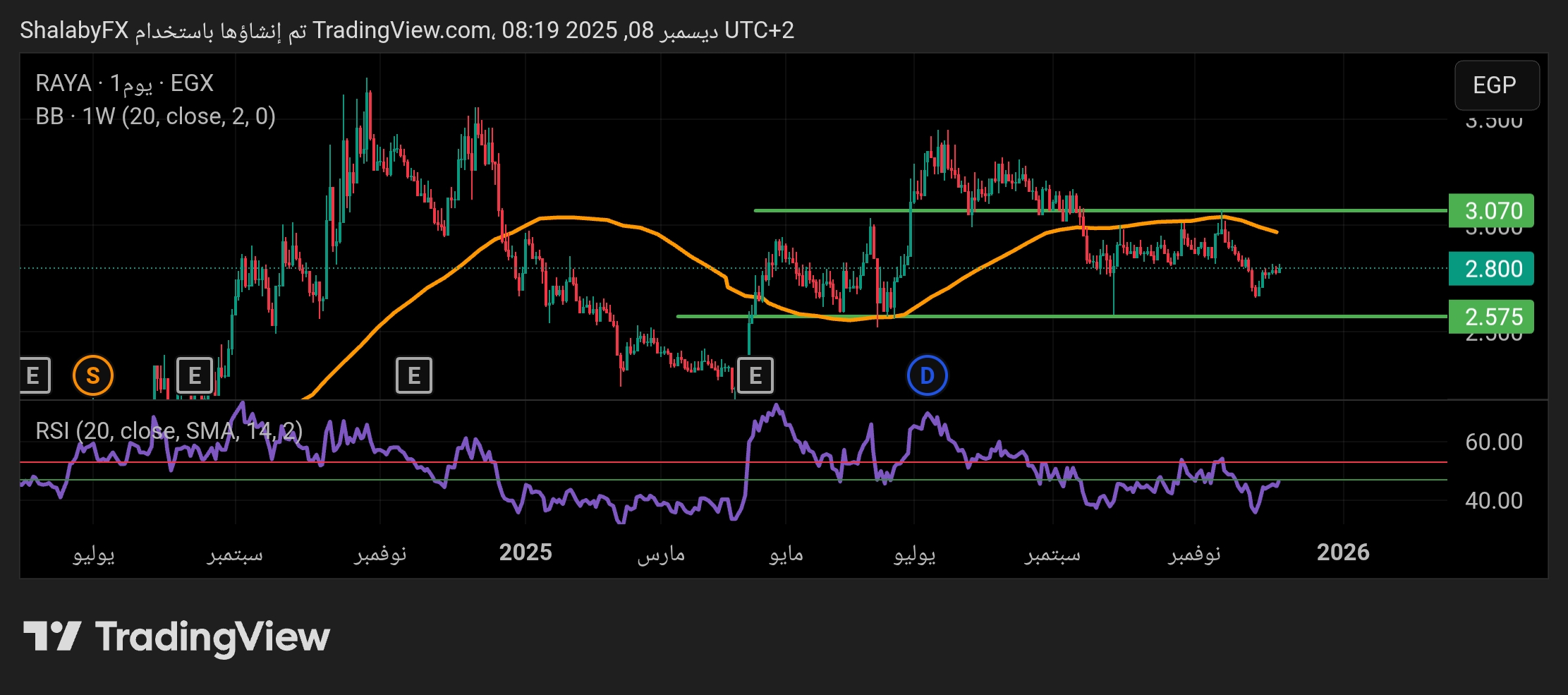
Task: Click the ShalabyFX author name
Action: point(74,30)
